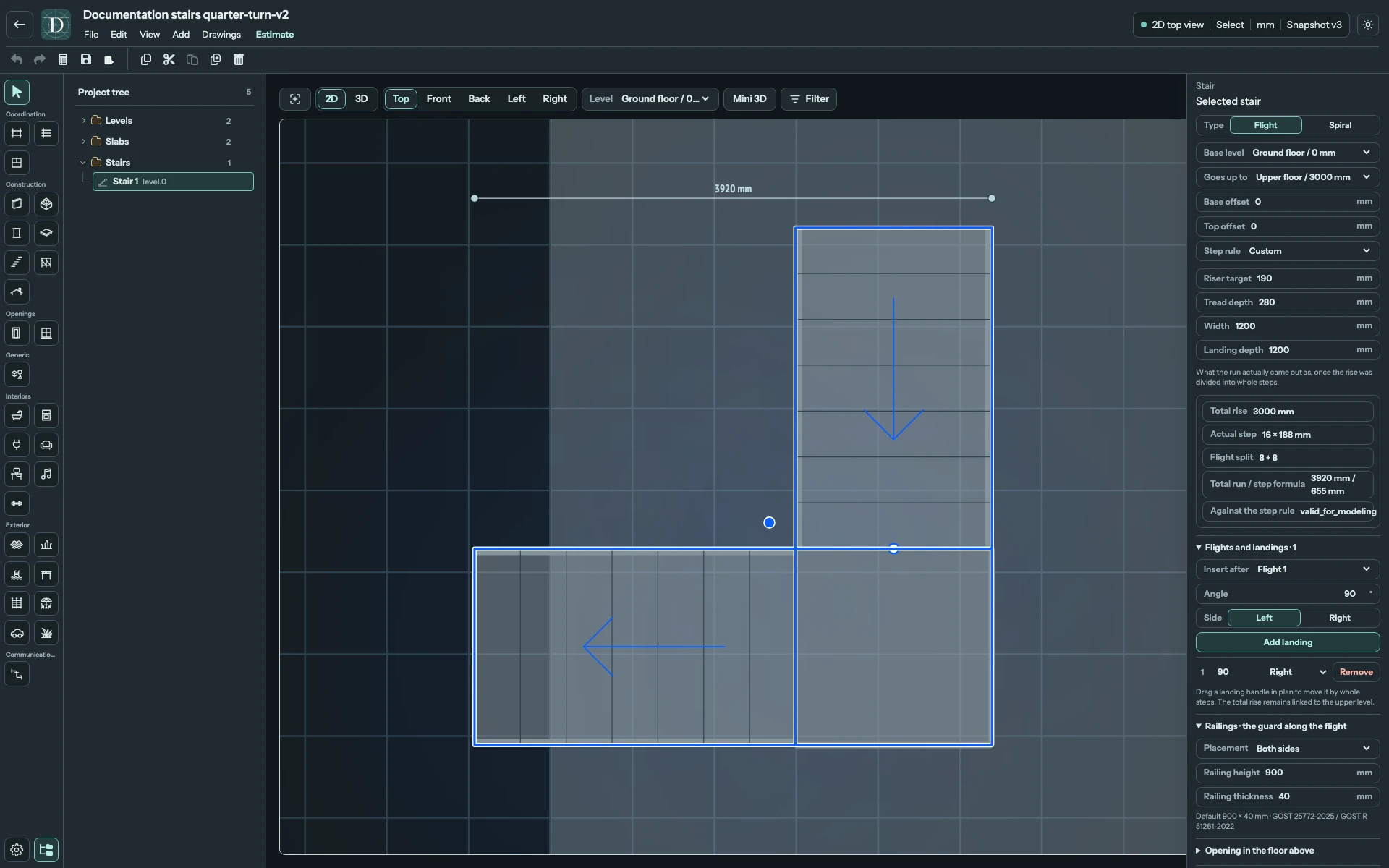Image resolution: width=1389 pixels, height=868 pixels.
Task: Choose Right landing side
Action: pyautogui.click(x=1339, y=618)
